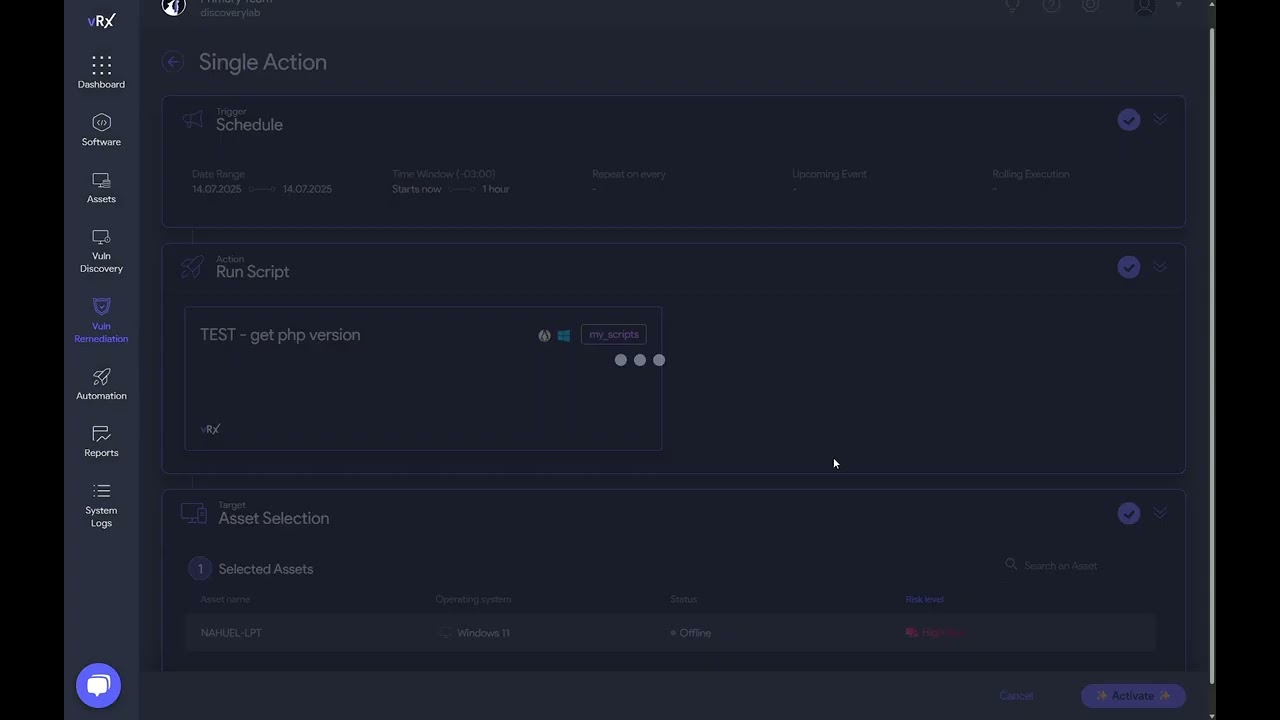1280x720 pixels.
Task: Click the Offline status cell
Action: pos(691,633)
